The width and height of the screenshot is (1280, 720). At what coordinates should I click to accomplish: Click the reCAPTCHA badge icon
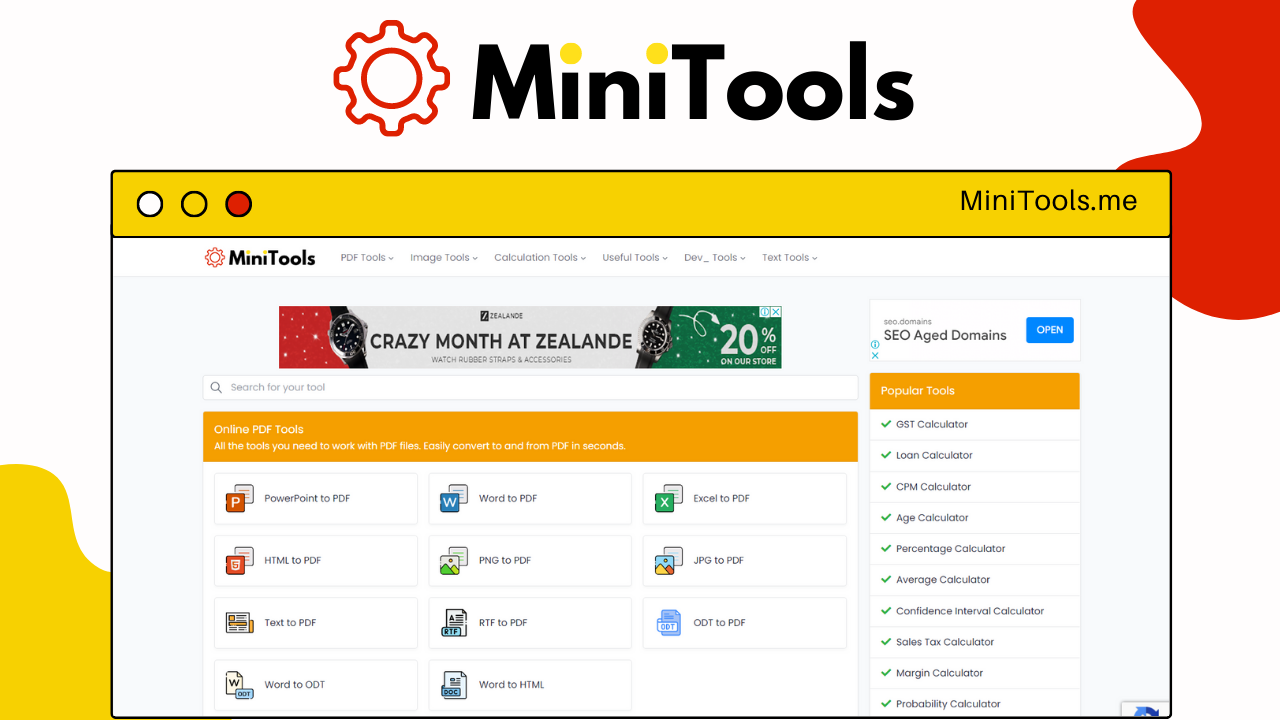tap(1146, 711)
